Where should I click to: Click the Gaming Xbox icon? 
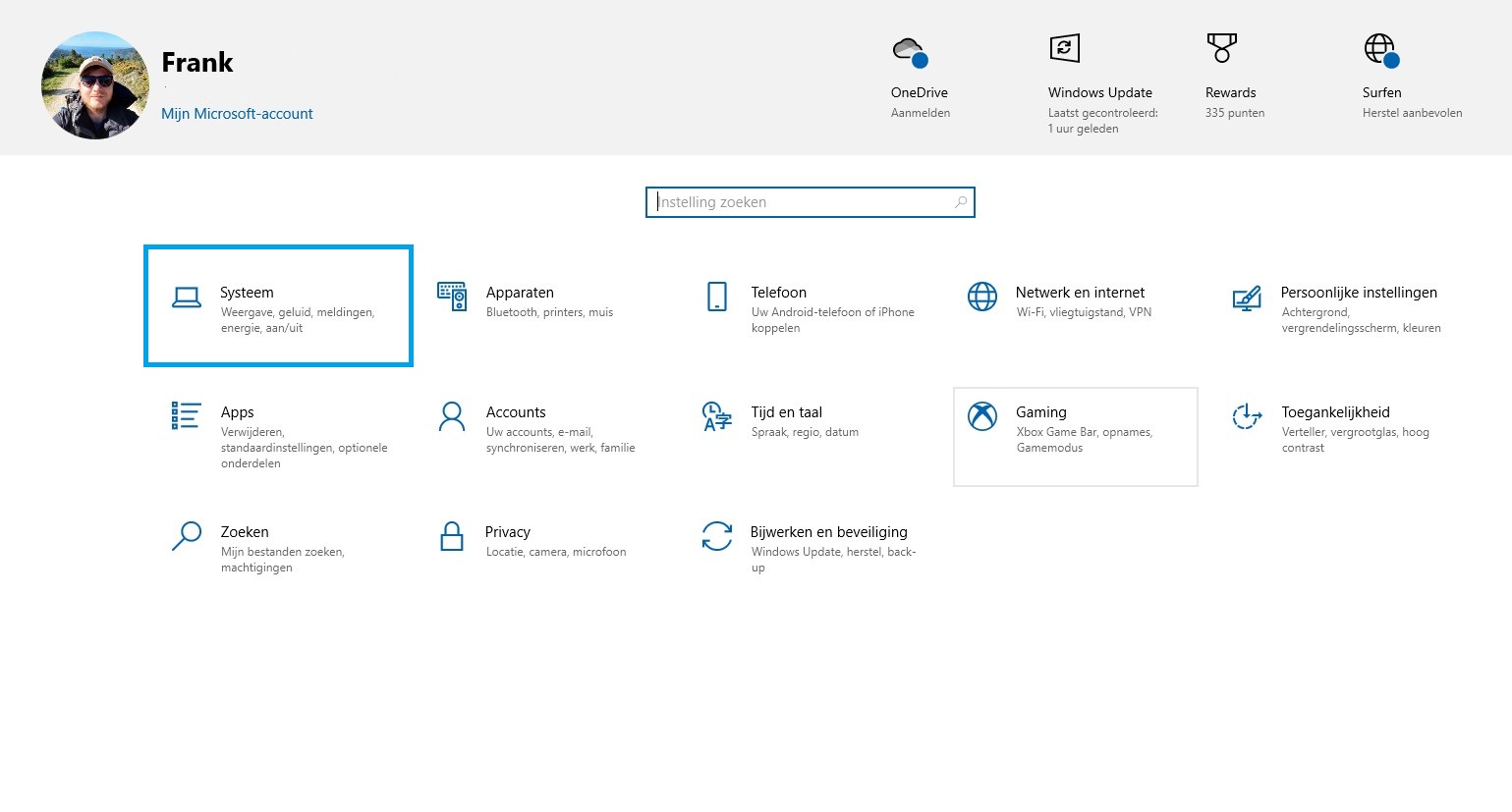pos(982,416)
